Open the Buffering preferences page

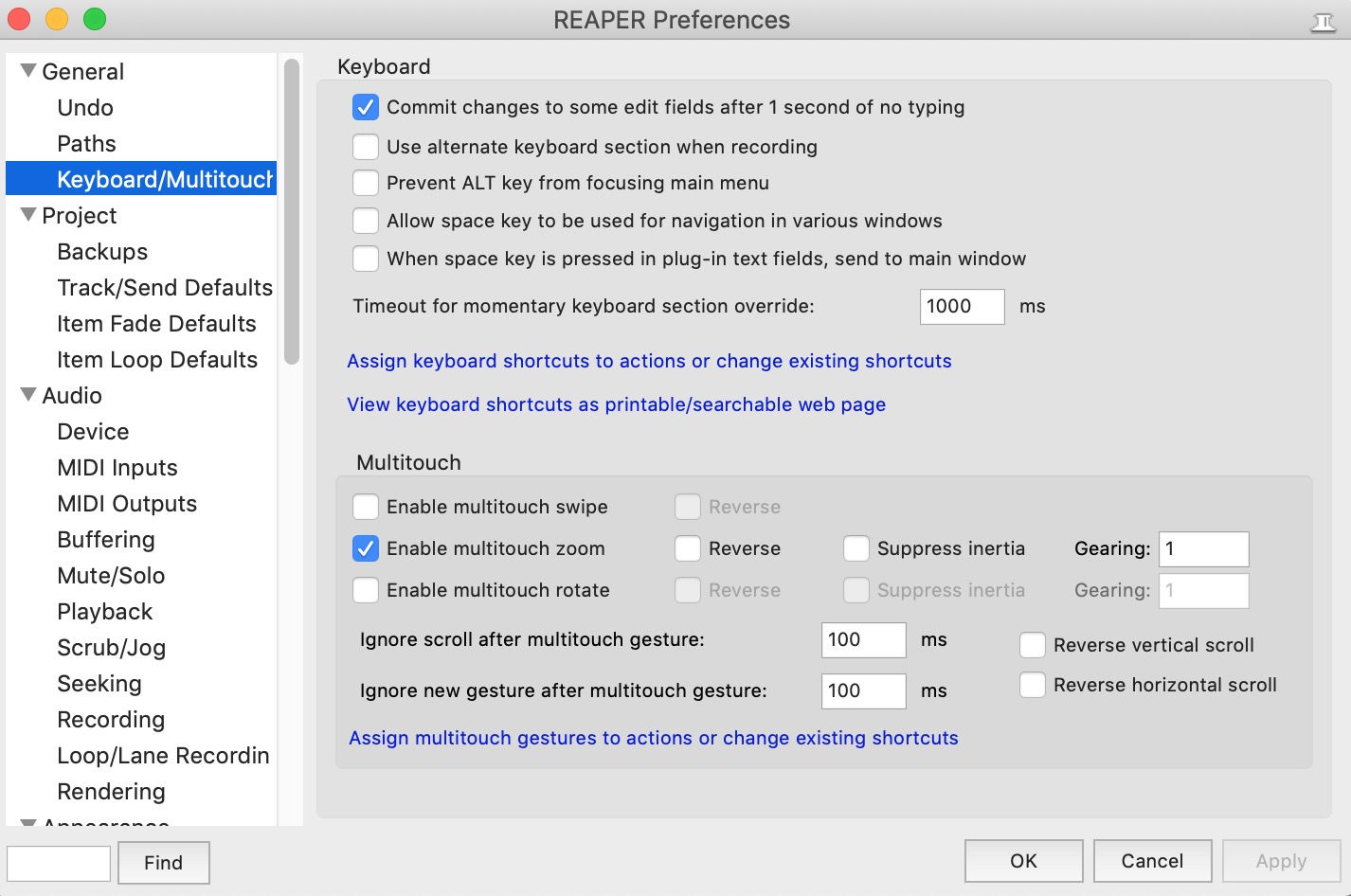click(106, 540)
